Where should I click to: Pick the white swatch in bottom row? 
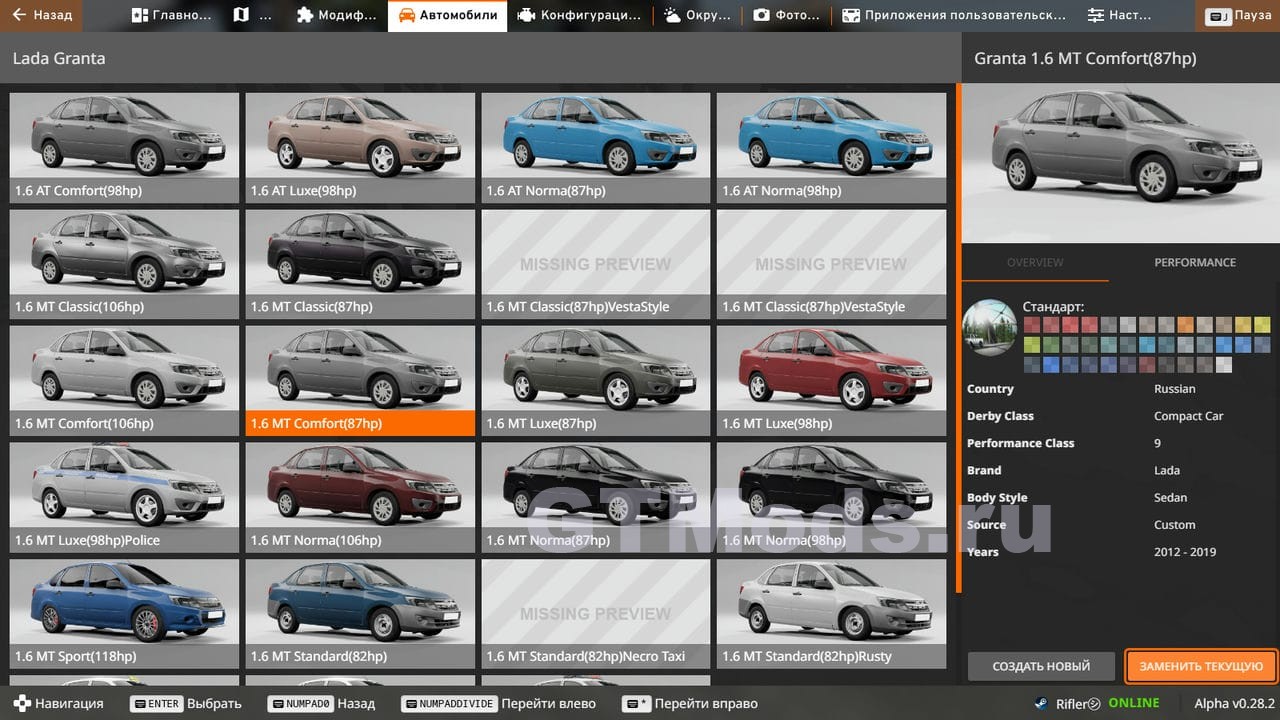pos(1224,365)
